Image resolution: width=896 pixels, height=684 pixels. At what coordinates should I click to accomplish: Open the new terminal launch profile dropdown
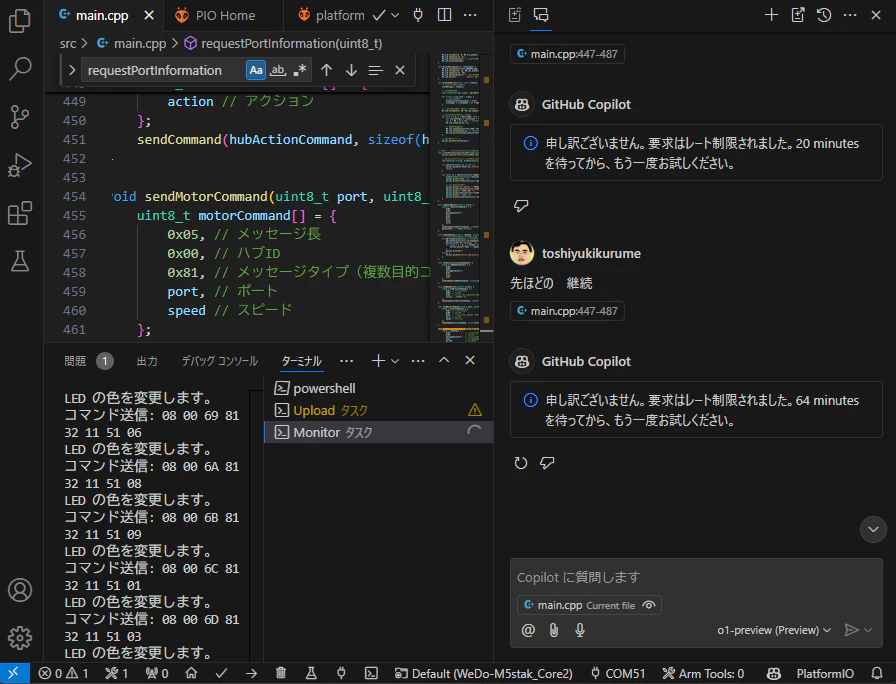coord(395,361)
